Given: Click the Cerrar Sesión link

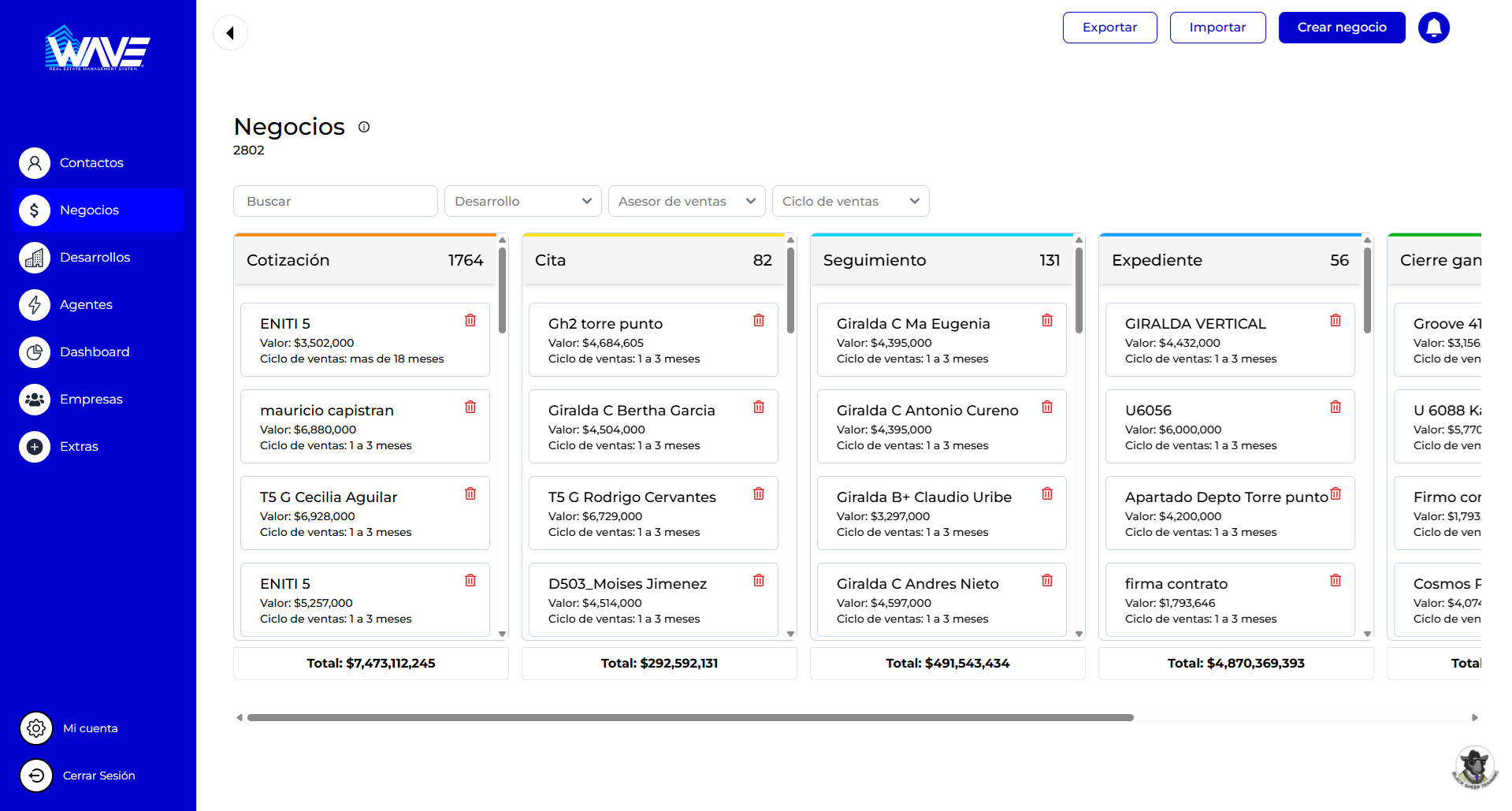Looking at the screenshot, I should point(99,776).
